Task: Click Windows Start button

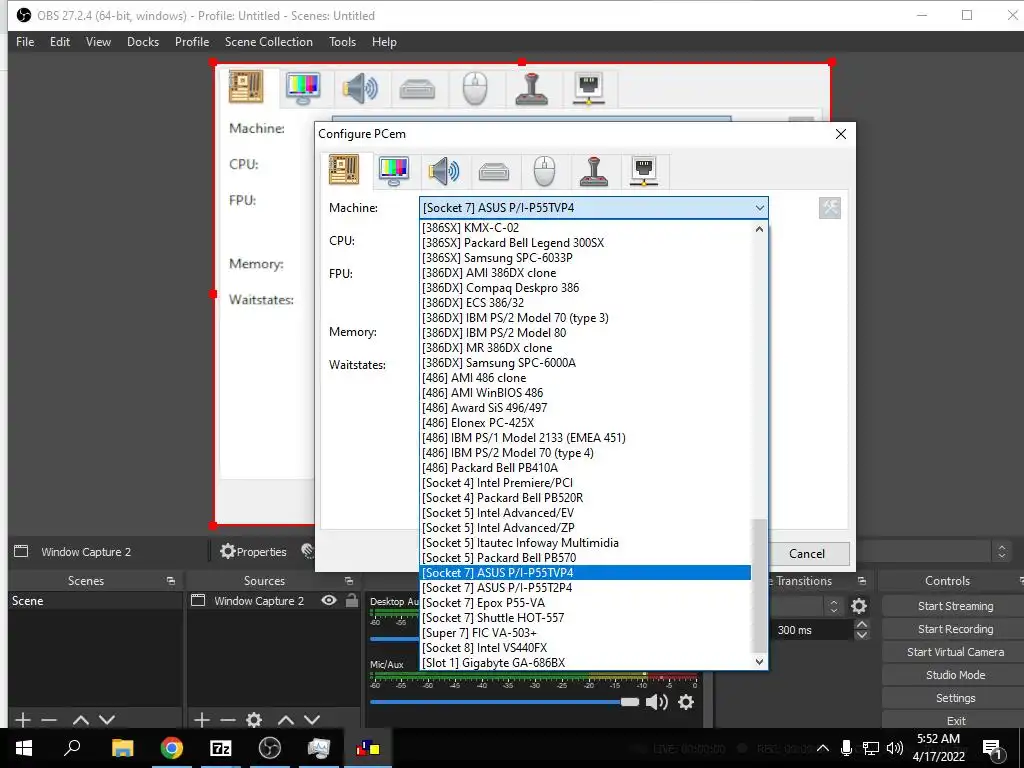Action: [x=24, y=748]
